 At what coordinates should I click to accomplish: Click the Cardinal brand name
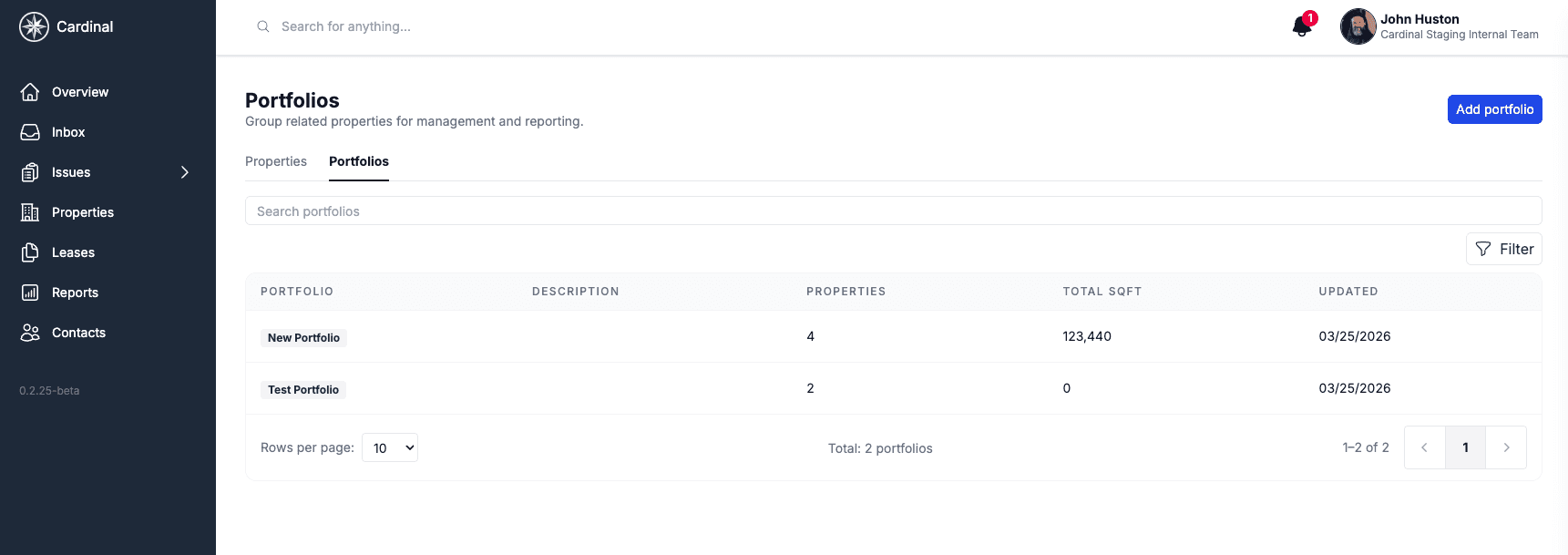85,26
